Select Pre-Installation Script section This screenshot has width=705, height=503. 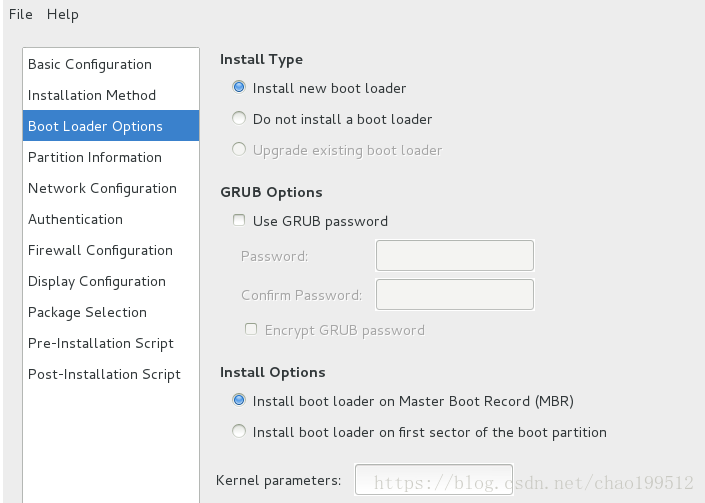tap(111, 343)
